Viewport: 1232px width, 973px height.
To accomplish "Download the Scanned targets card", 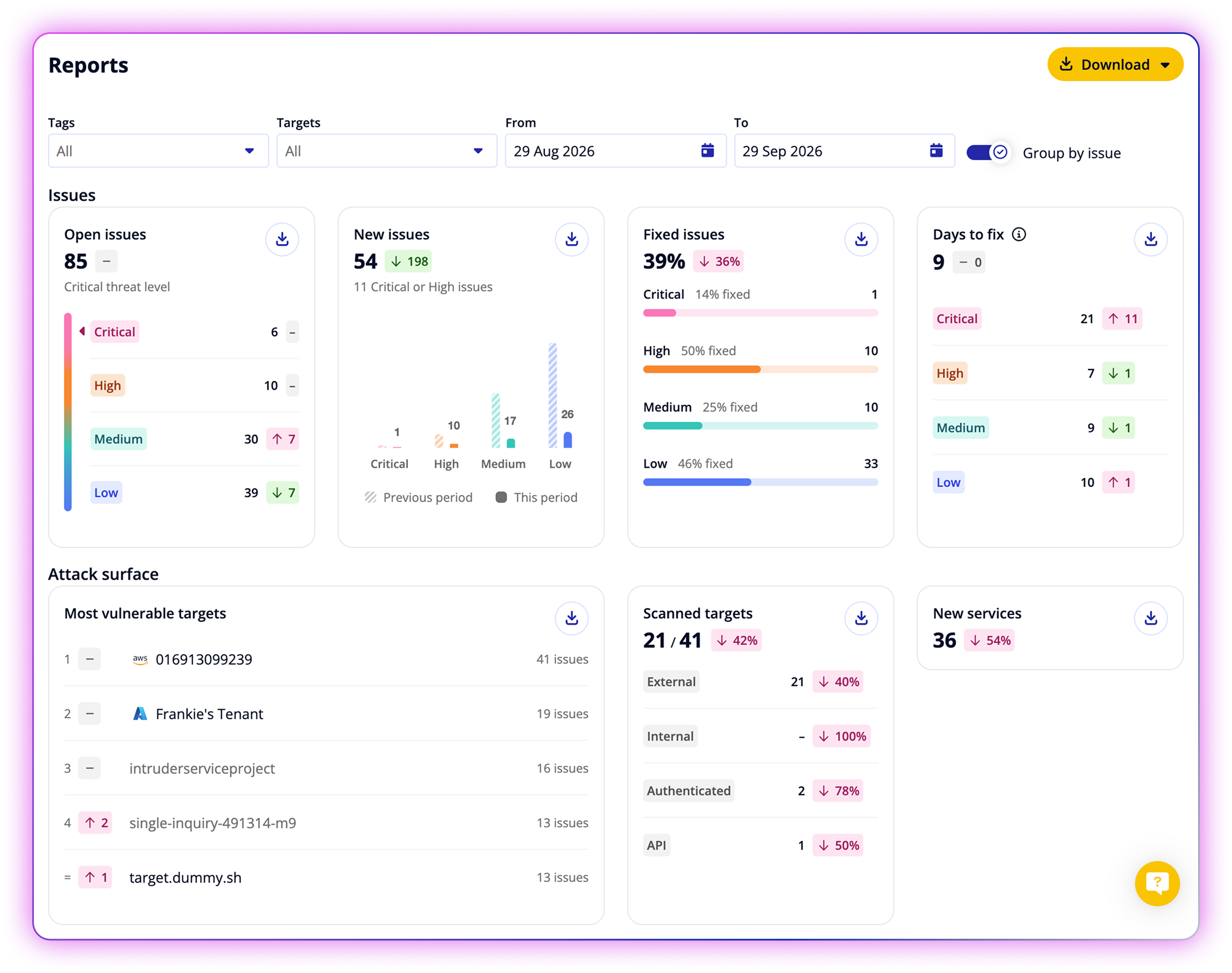I will point(861,618).
